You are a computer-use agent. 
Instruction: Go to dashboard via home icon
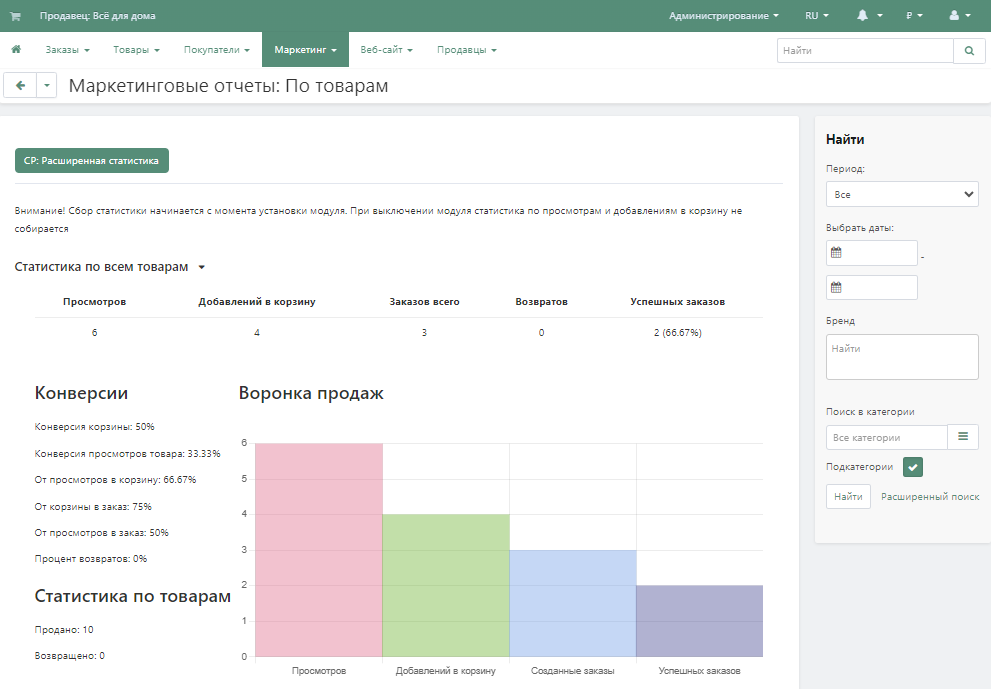[x=16, y=50]
